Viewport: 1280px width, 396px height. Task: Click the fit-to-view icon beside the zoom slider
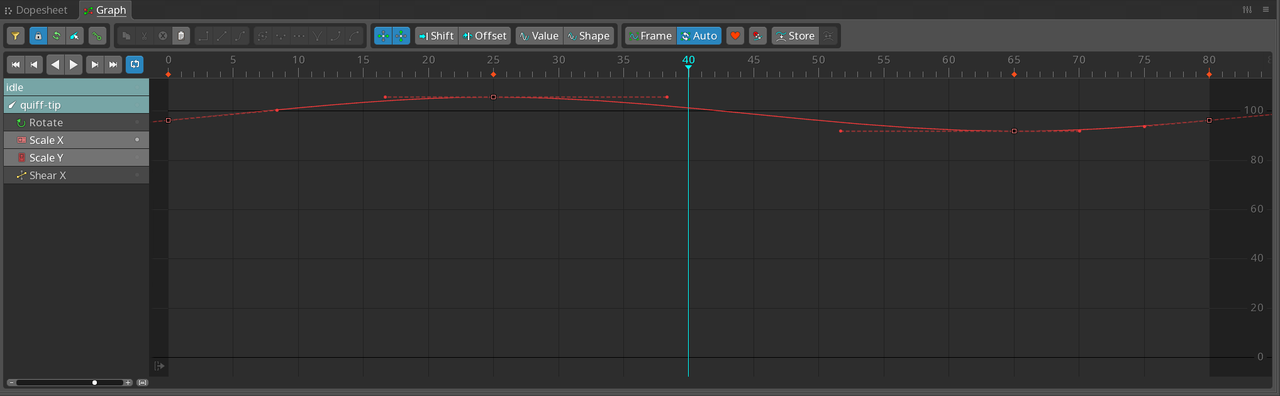tap(142, 382)
